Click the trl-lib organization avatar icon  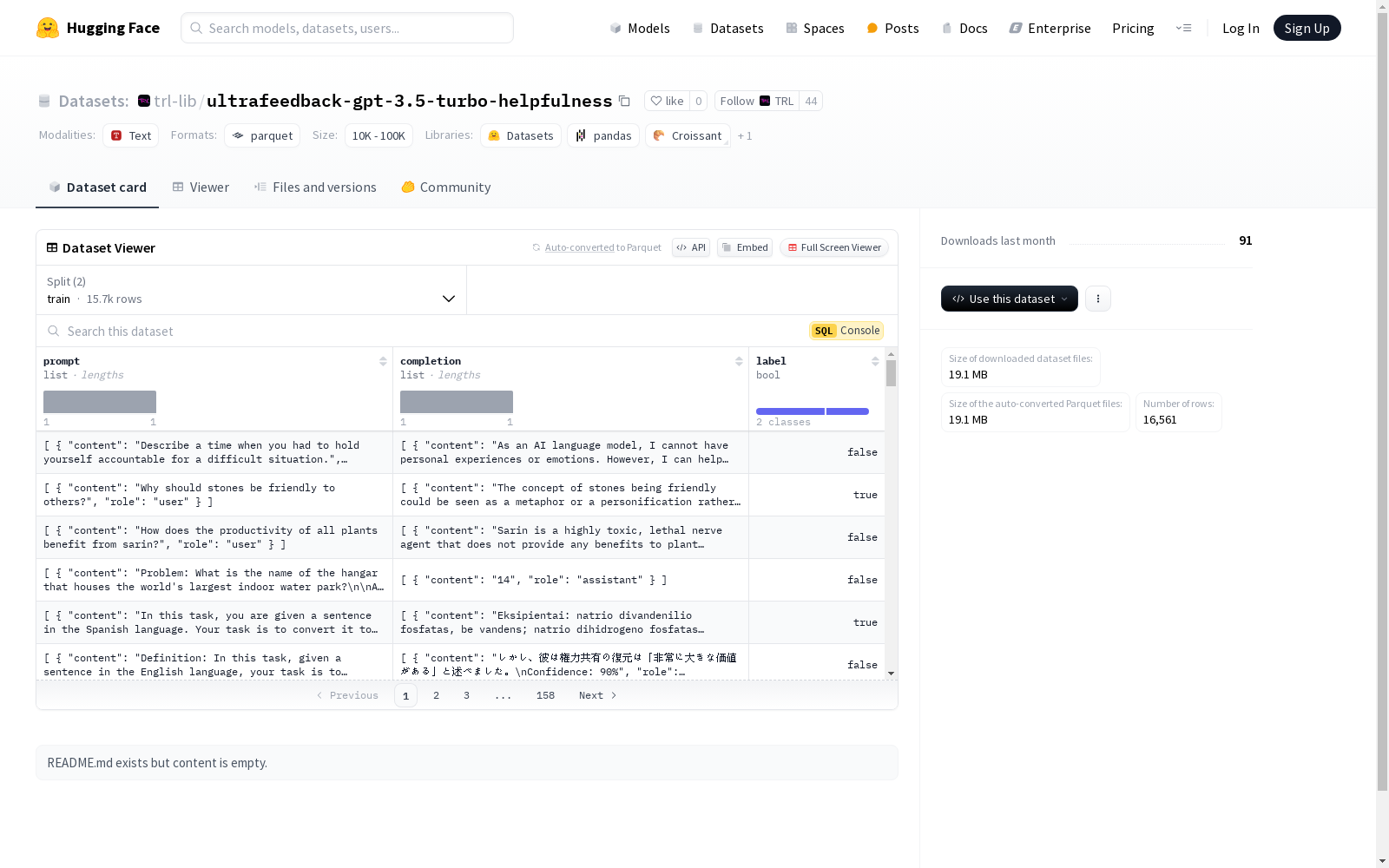pos(144,101)
